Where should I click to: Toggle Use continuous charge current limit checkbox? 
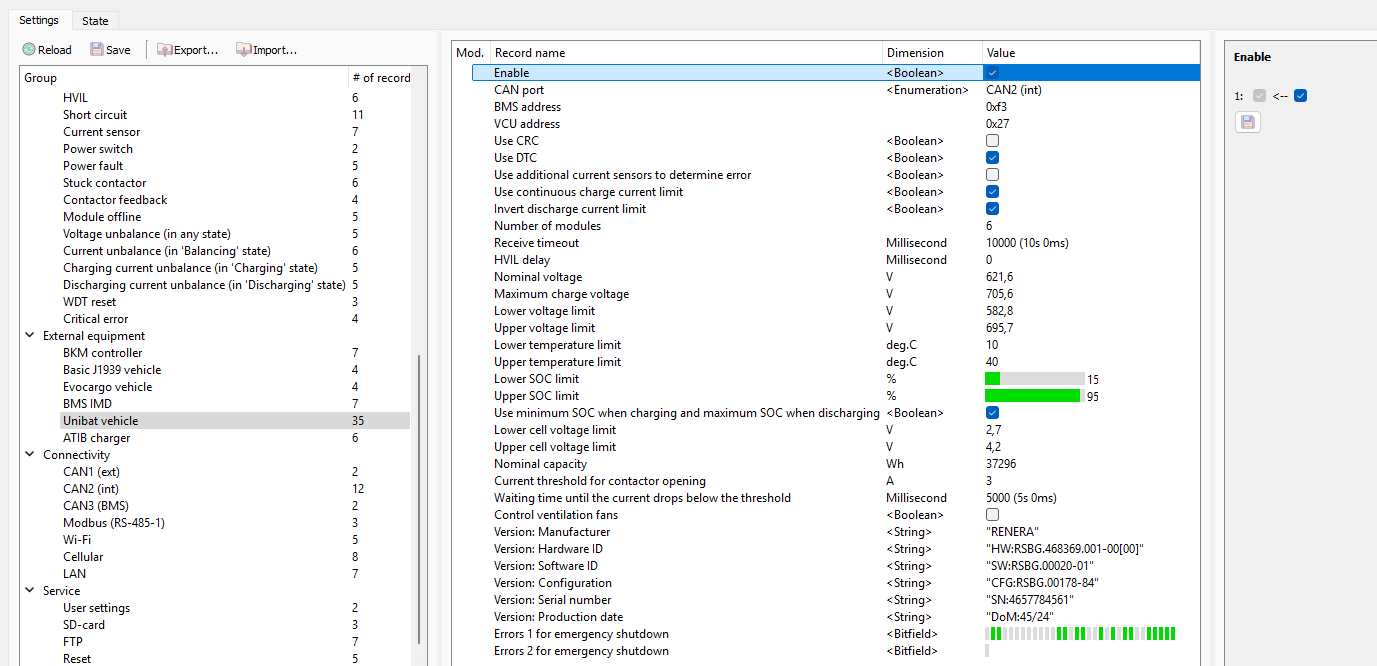click(992, 192)
